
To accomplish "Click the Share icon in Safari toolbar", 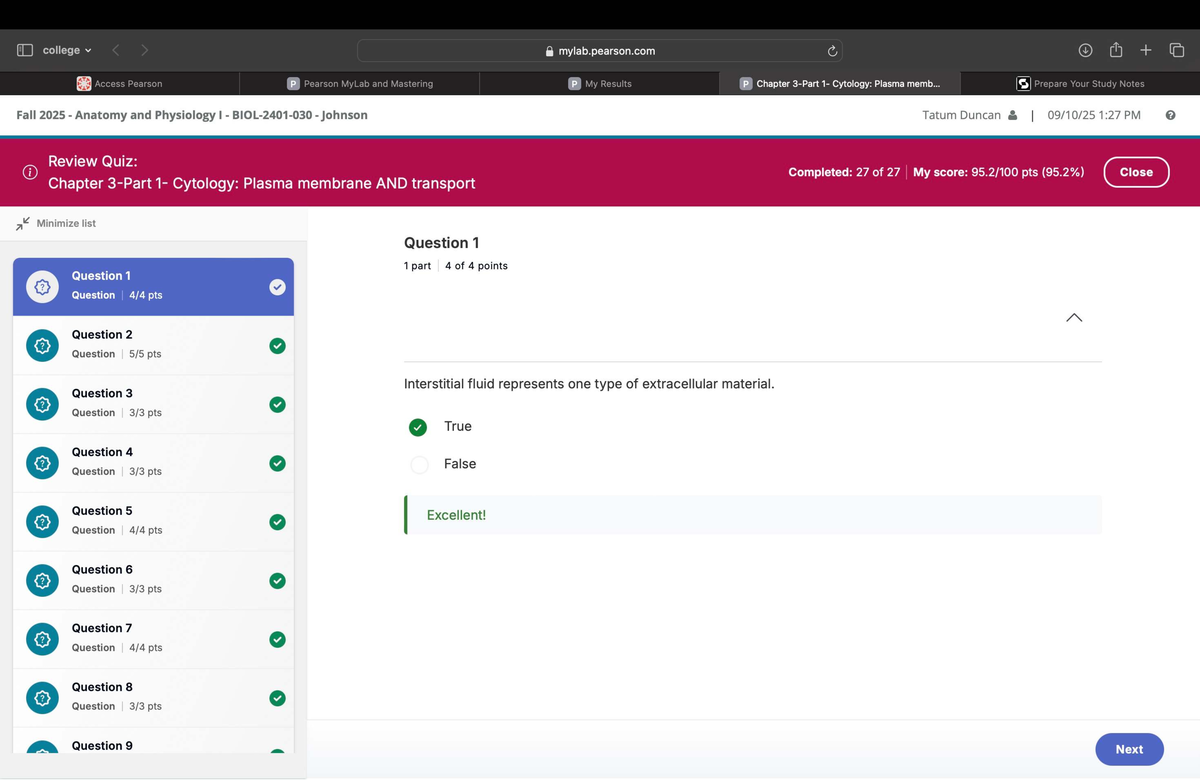I will (x=1114, y=50).
